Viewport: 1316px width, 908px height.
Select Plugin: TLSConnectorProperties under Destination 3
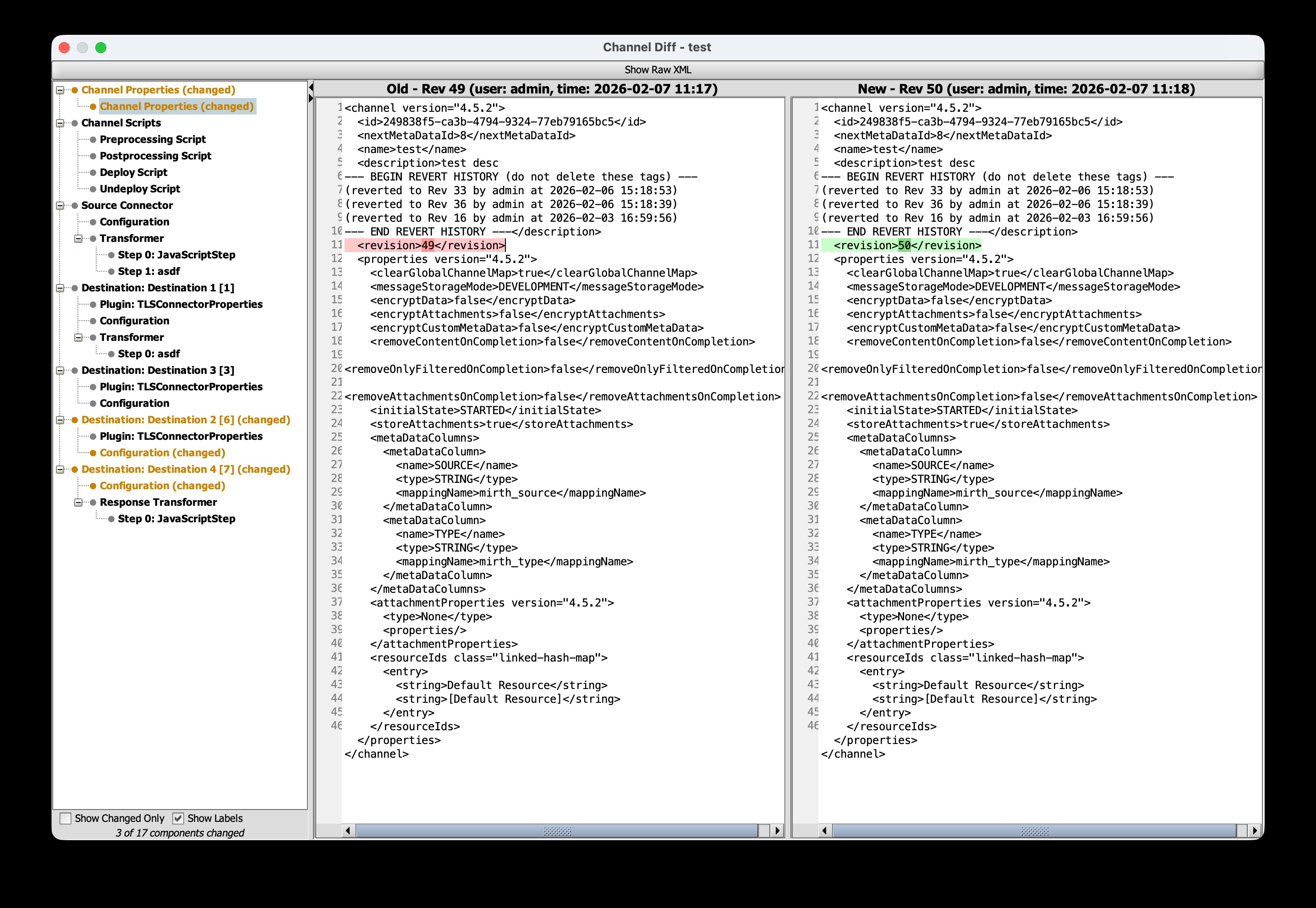coord(181,387)
